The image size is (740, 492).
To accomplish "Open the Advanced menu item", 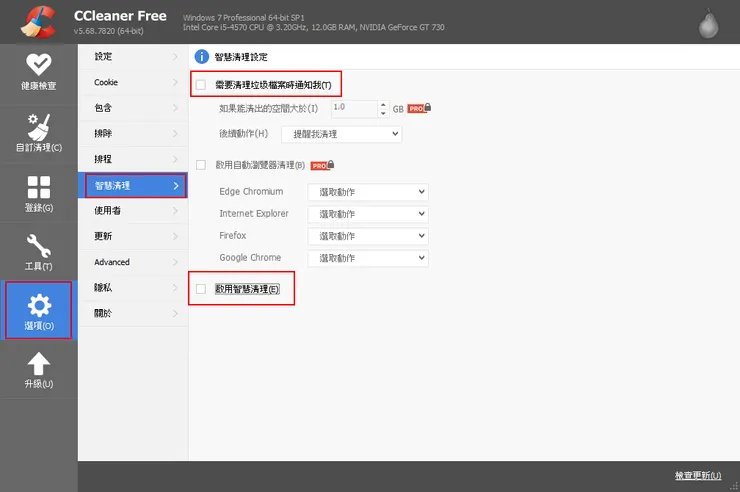I will click(133, 262).
